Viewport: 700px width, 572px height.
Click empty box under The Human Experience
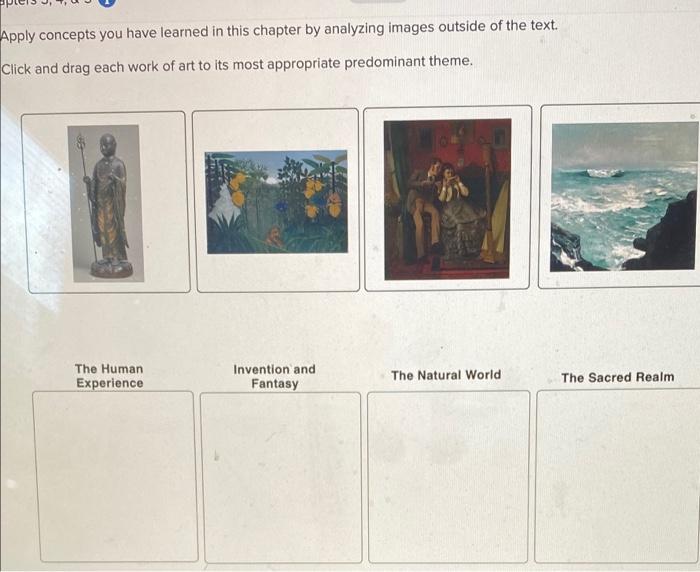tap(115, 476)
